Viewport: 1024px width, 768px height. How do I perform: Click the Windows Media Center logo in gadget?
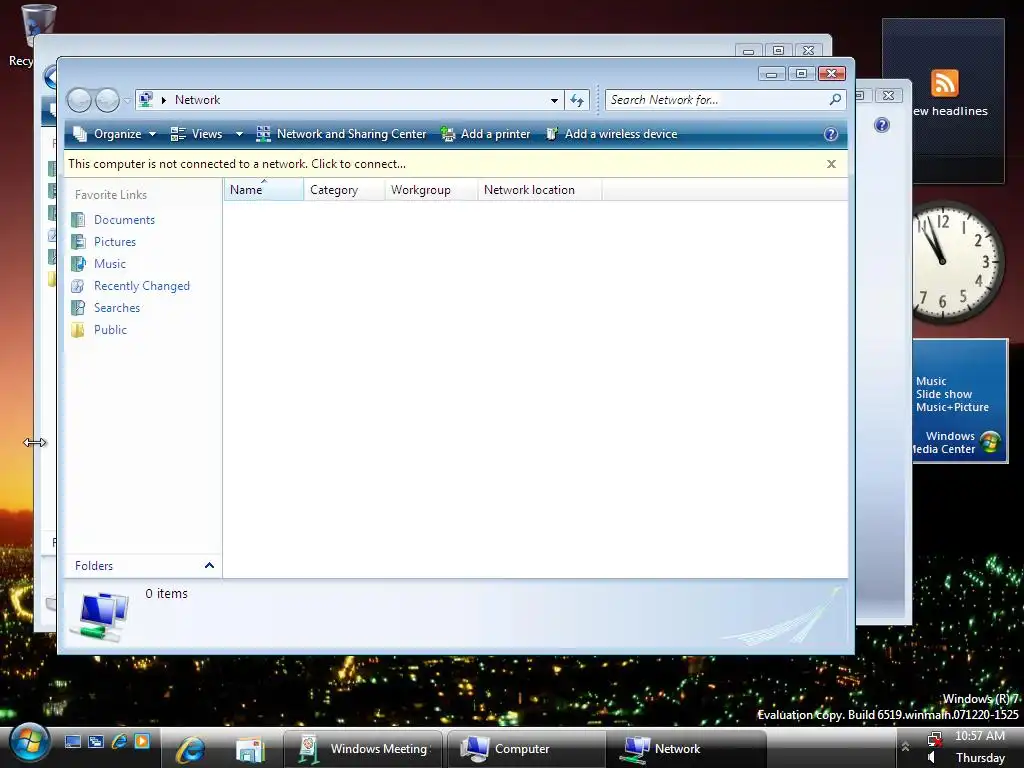click(x=990, y=442)
